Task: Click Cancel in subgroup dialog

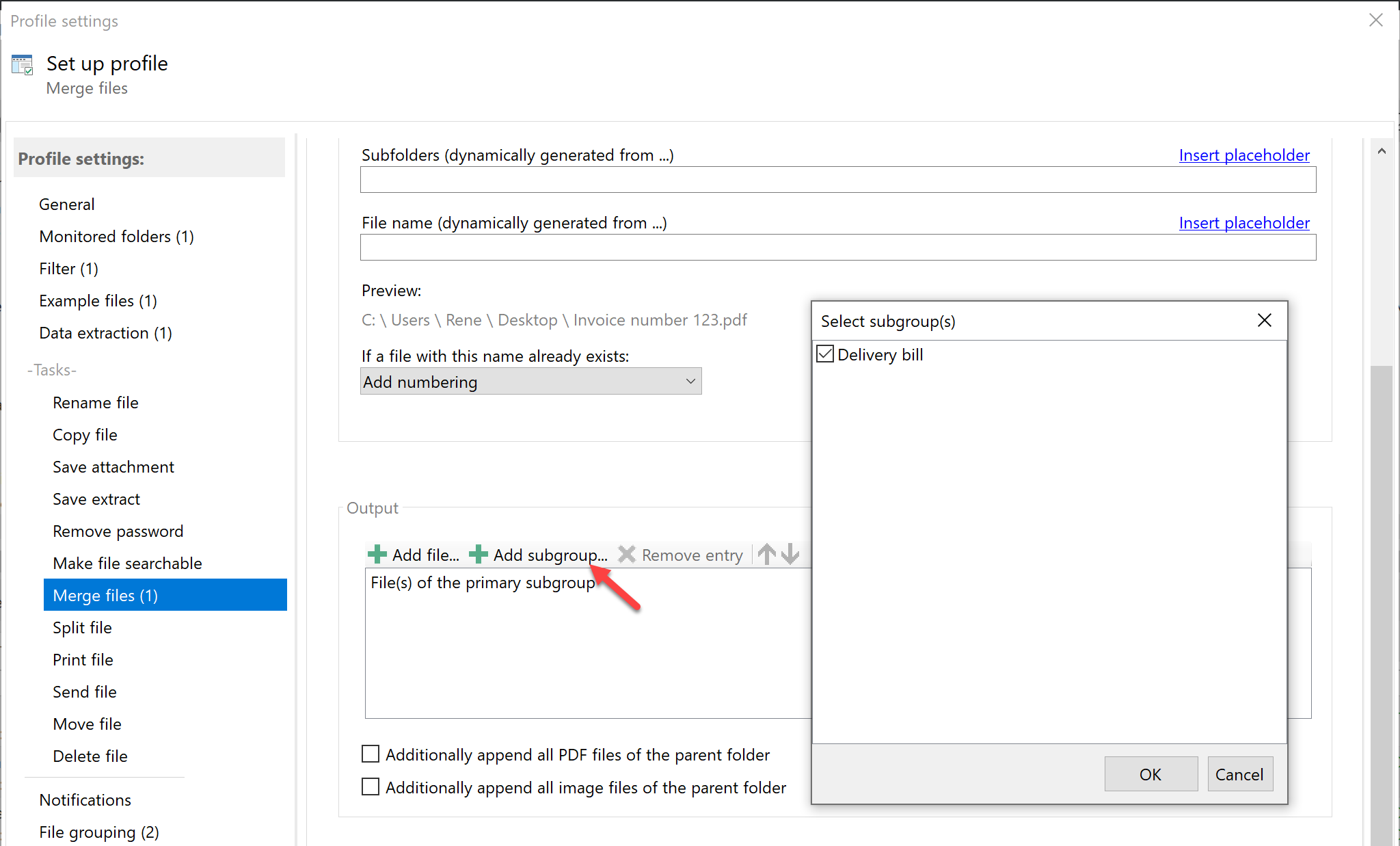Action: point(1239,774)
